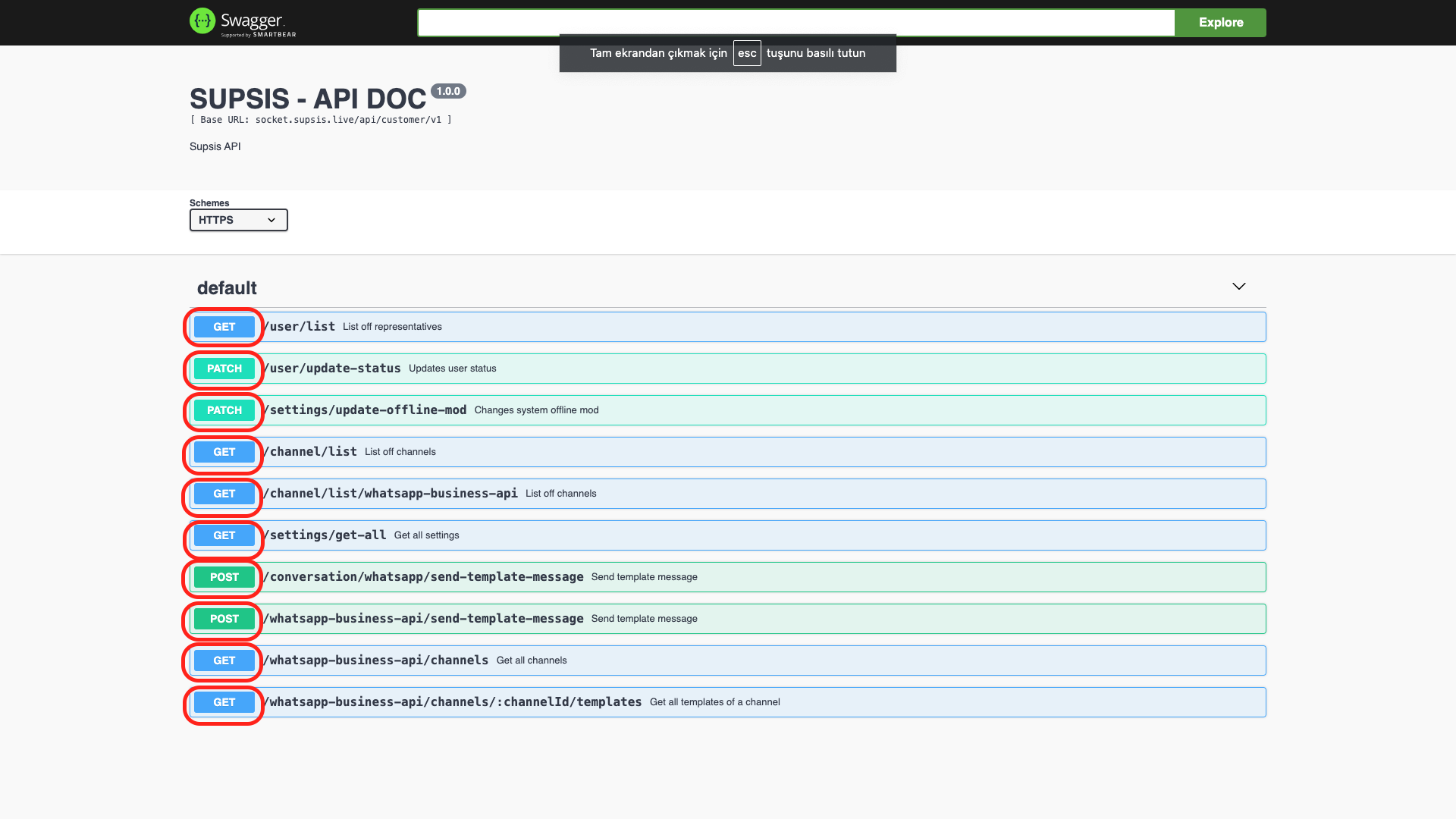The width and height of the screenshot is (1456, 819).
Task: Expand the /channel/list endpoint path
Action: point(309,451)
